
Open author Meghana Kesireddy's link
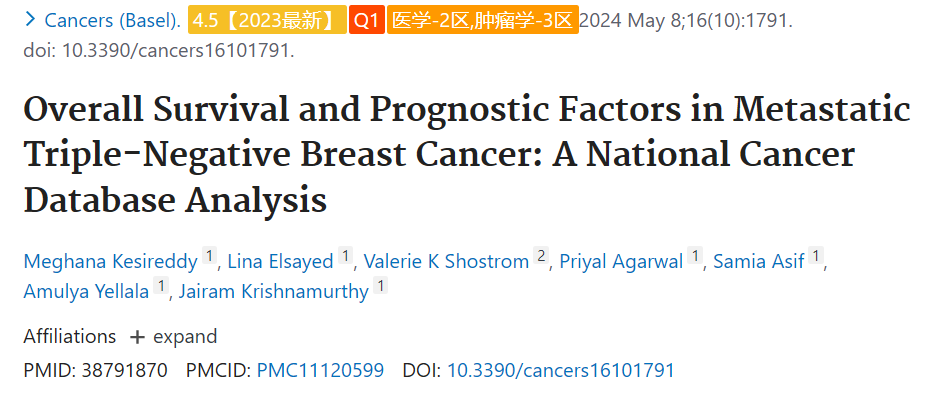(110, 262)
